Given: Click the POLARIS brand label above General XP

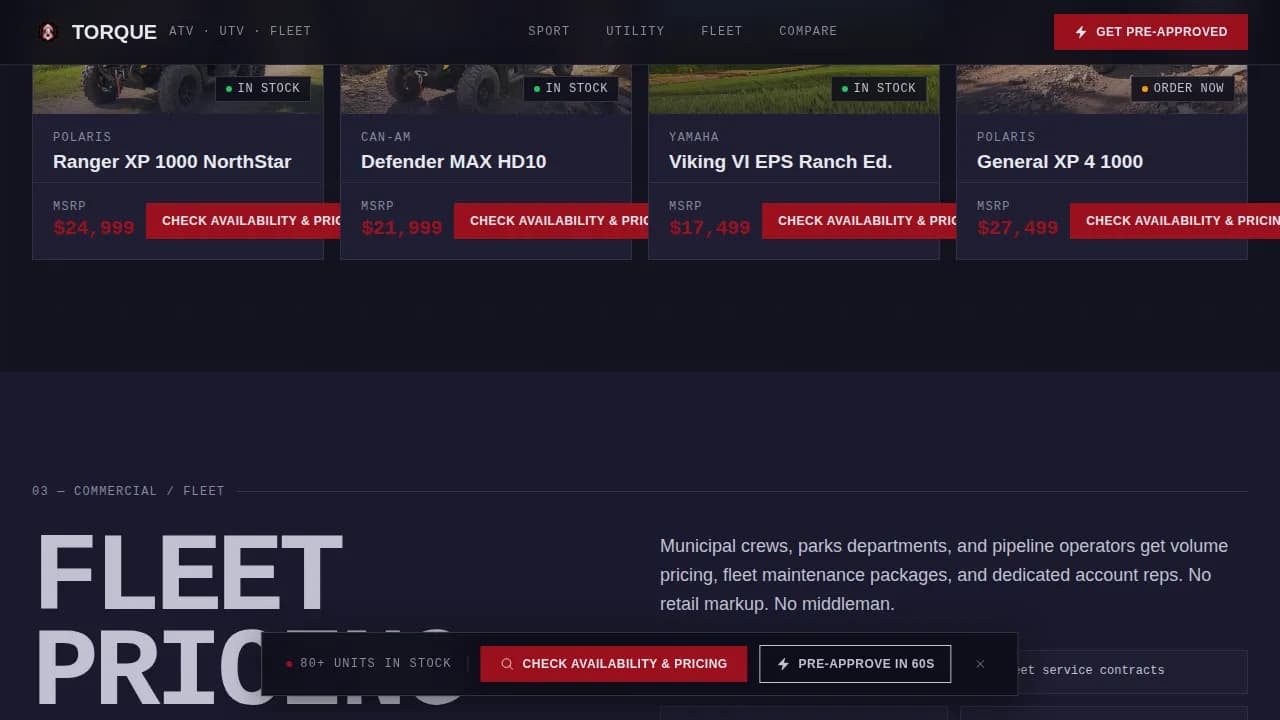Looking at the screenshot, I should point(1006,137).
